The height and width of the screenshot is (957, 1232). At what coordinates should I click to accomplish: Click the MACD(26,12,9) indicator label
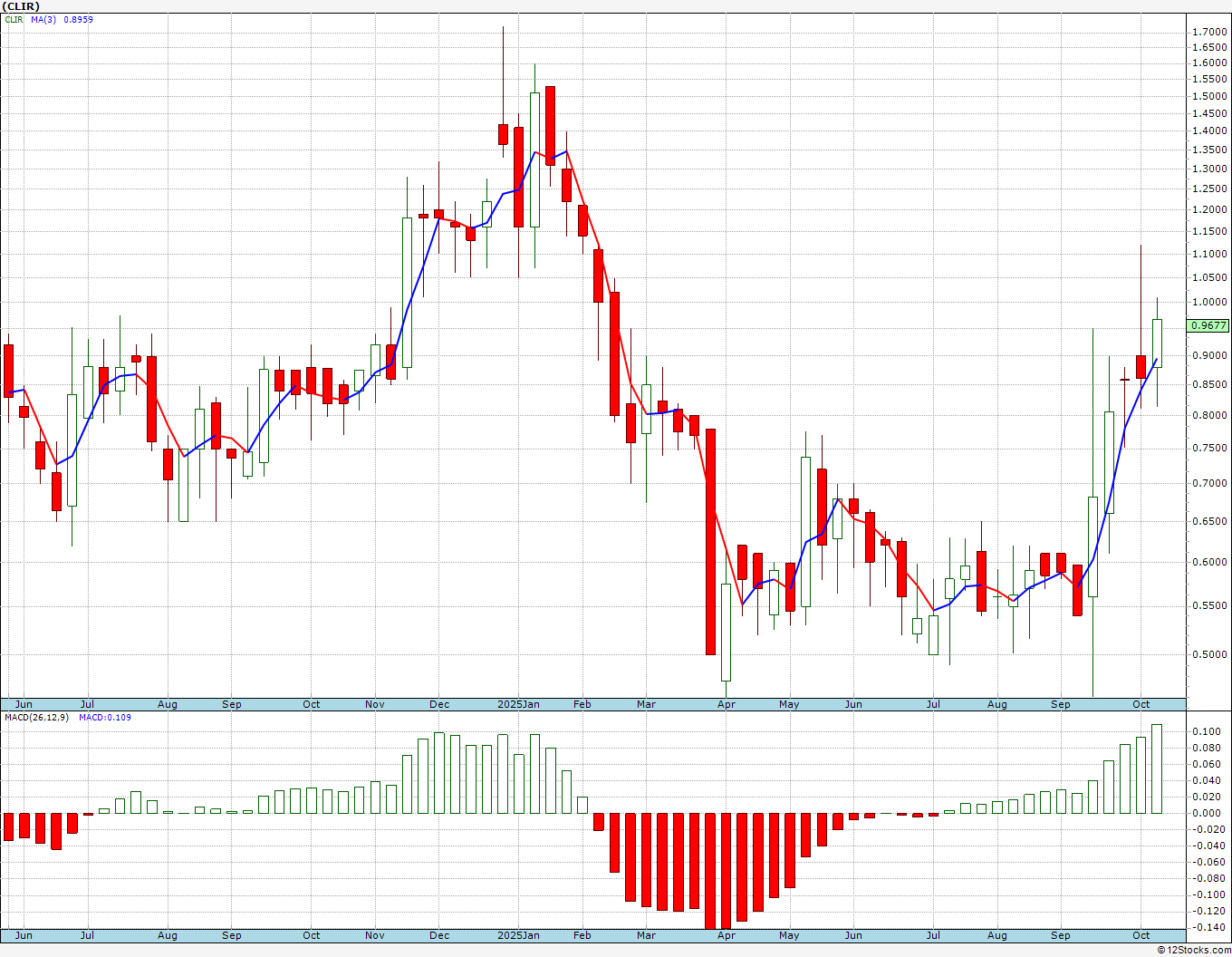point(36,718)
